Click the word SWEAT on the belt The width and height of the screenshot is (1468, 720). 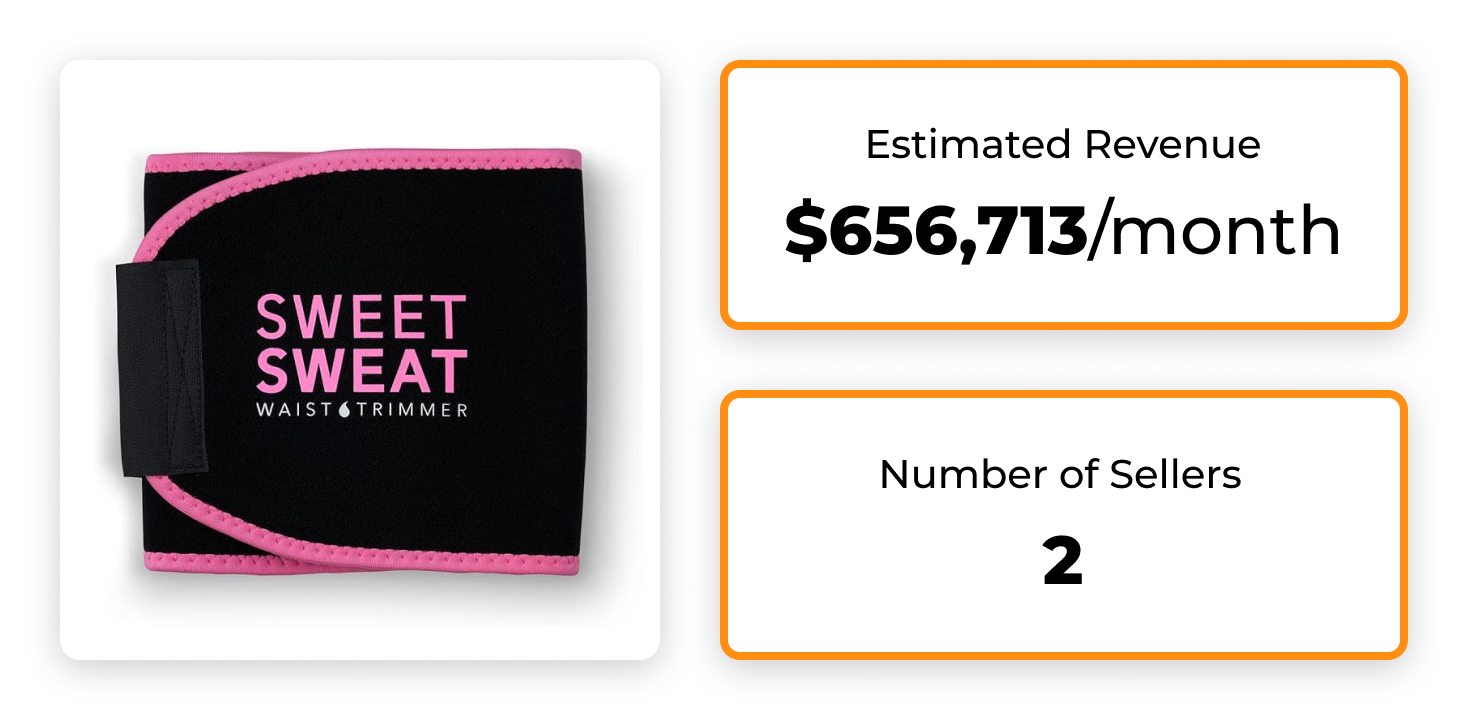coord(361,370)
